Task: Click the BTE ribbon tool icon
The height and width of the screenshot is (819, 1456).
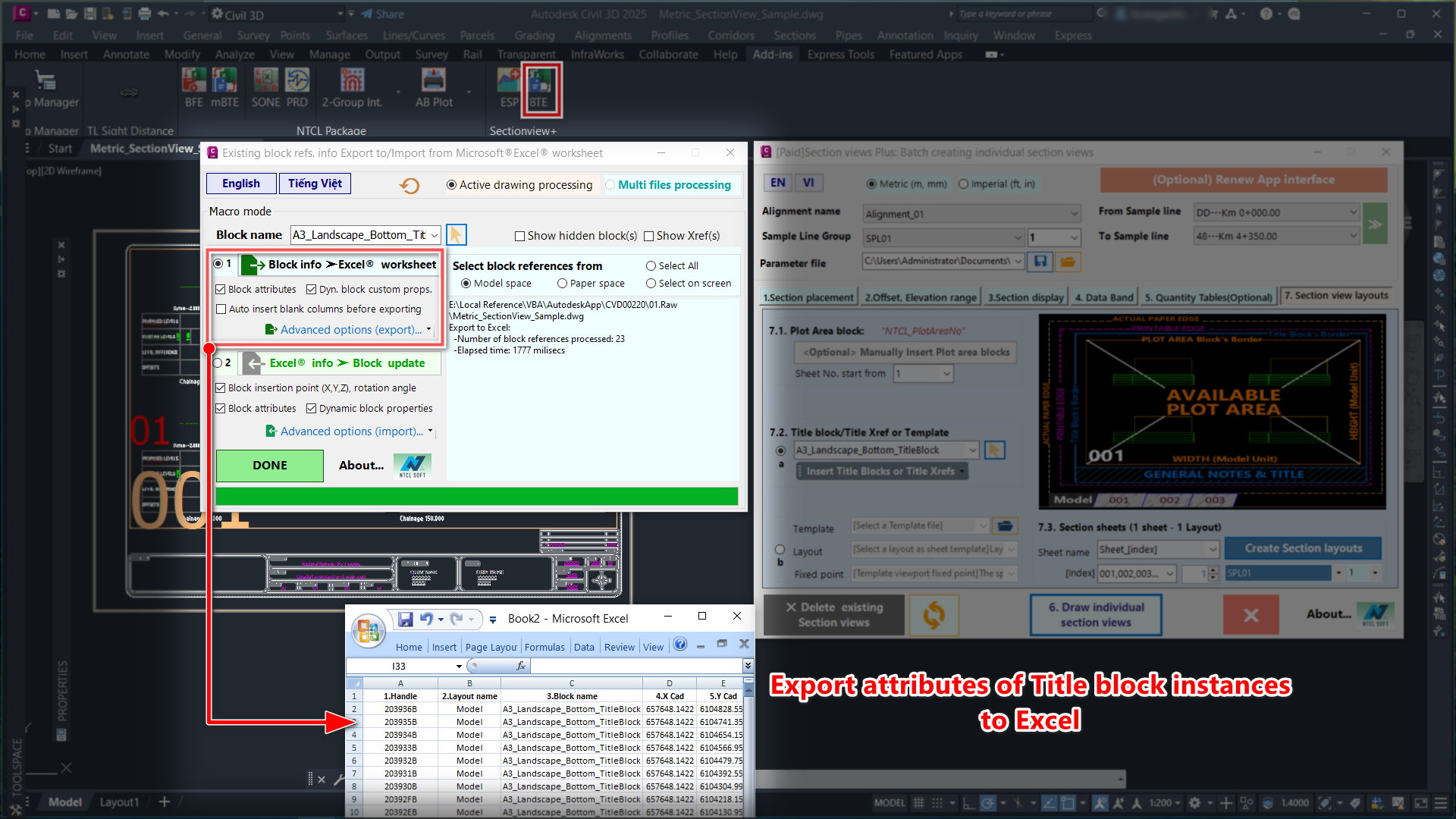Action: (x=539, y=82)
